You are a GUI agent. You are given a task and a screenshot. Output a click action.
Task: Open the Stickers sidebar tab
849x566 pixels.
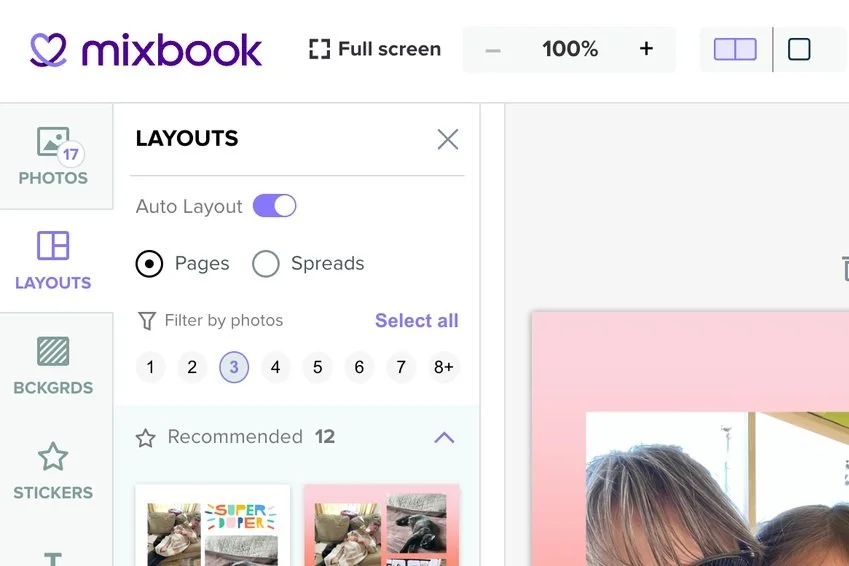tap(53, 471)
